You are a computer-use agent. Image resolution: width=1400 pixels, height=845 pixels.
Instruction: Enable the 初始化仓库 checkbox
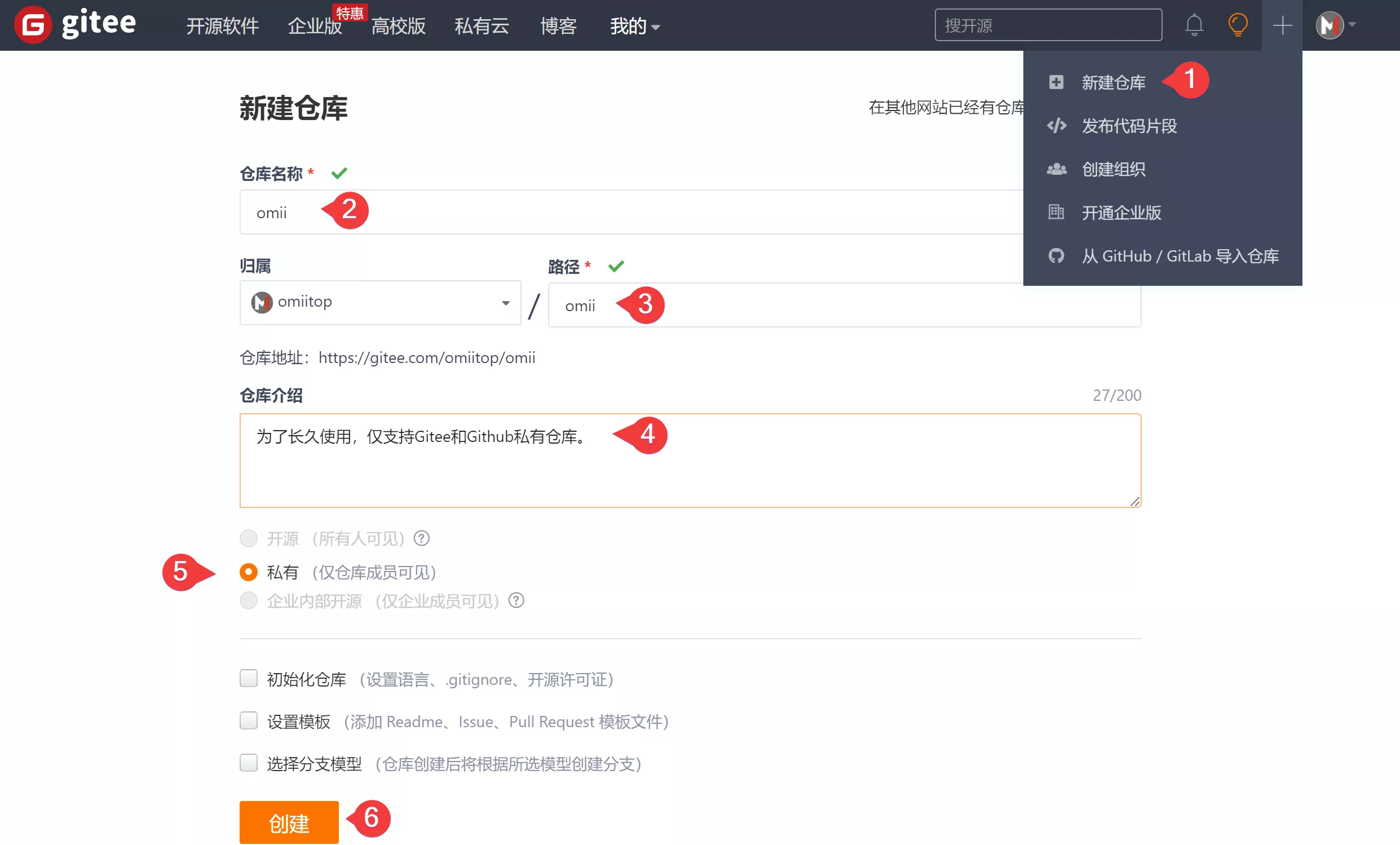248,679
